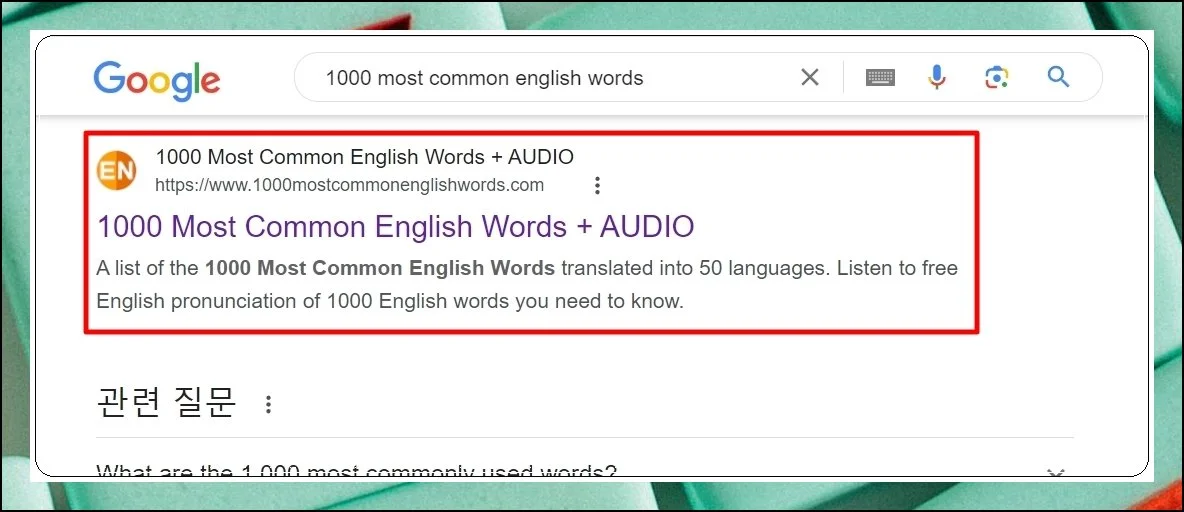Image resolution: width=1184 pixels, height=512 pixels.
Task: Click snippet line starting "English pronunciation of 1000"
Action: pyautogui.click(x=390, y=301)
